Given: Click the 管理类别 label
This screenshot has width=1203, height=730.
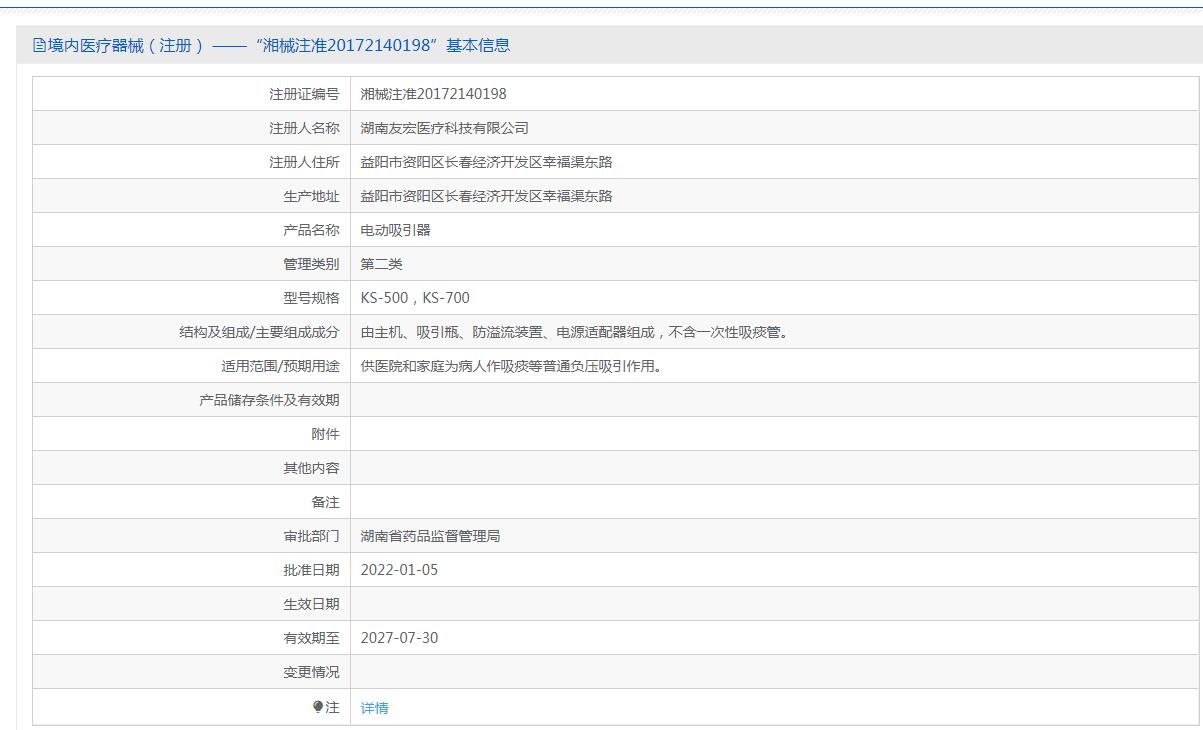Looking at the screenshot, I should [x=311, y=264].
